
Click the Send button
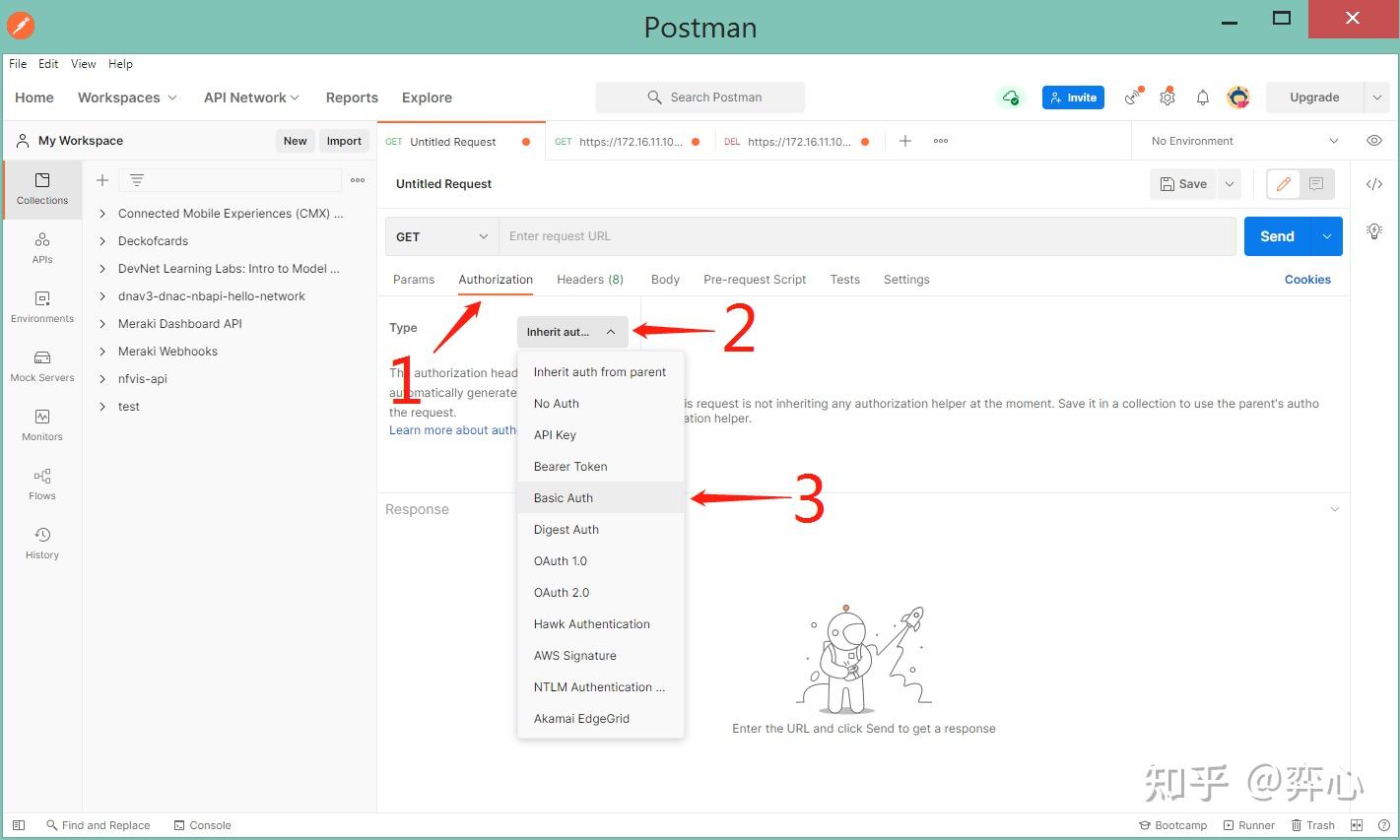pyautogui.click(x=1277, y=235)
